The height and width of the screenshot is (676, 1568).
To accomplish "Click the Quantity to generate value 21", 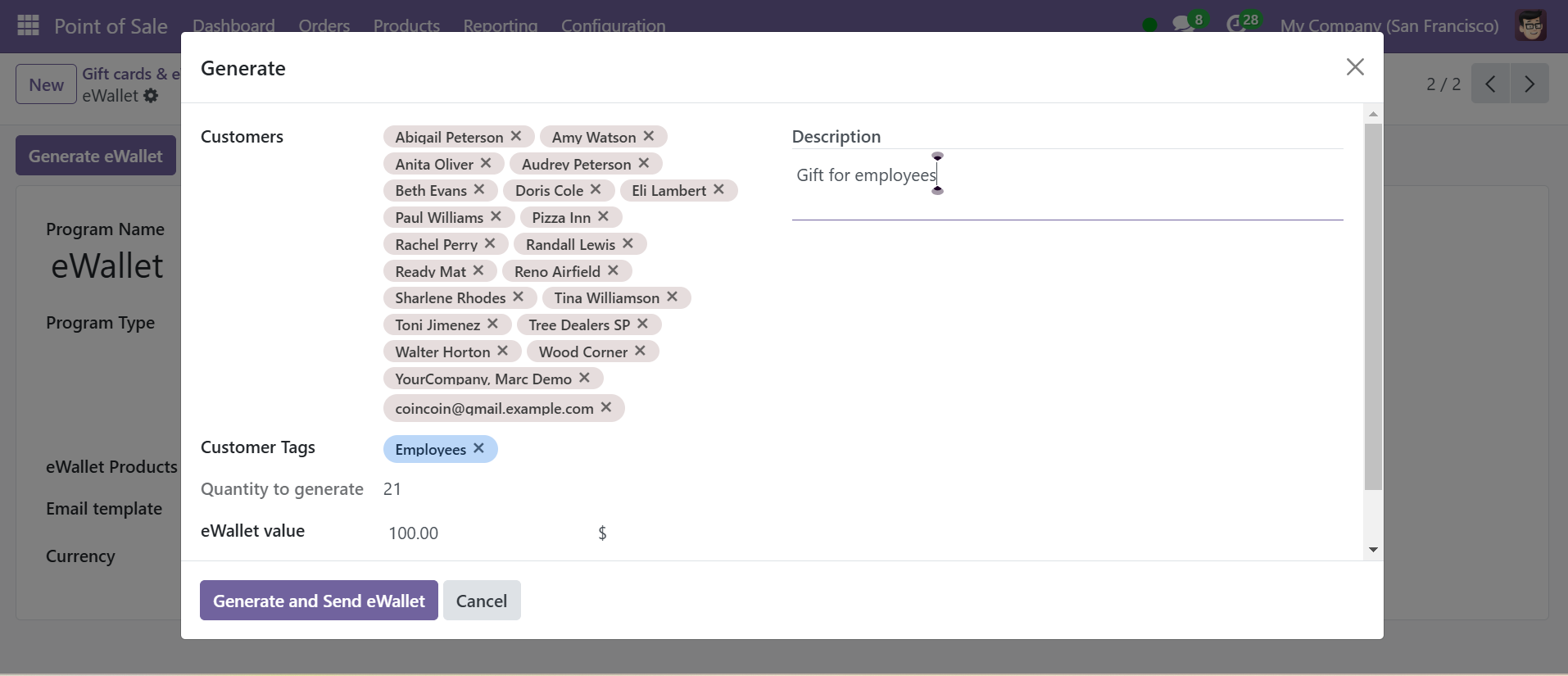I will [x=392, y=489].
